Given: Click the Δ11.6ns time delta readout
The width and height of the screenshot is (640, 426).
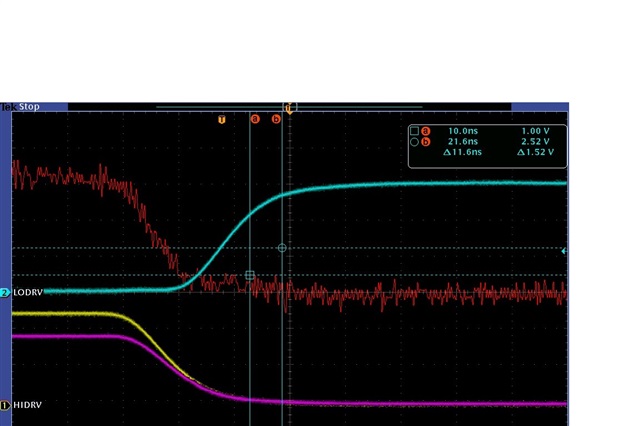Looking at the screenshot, I should (x=462, y=152).
